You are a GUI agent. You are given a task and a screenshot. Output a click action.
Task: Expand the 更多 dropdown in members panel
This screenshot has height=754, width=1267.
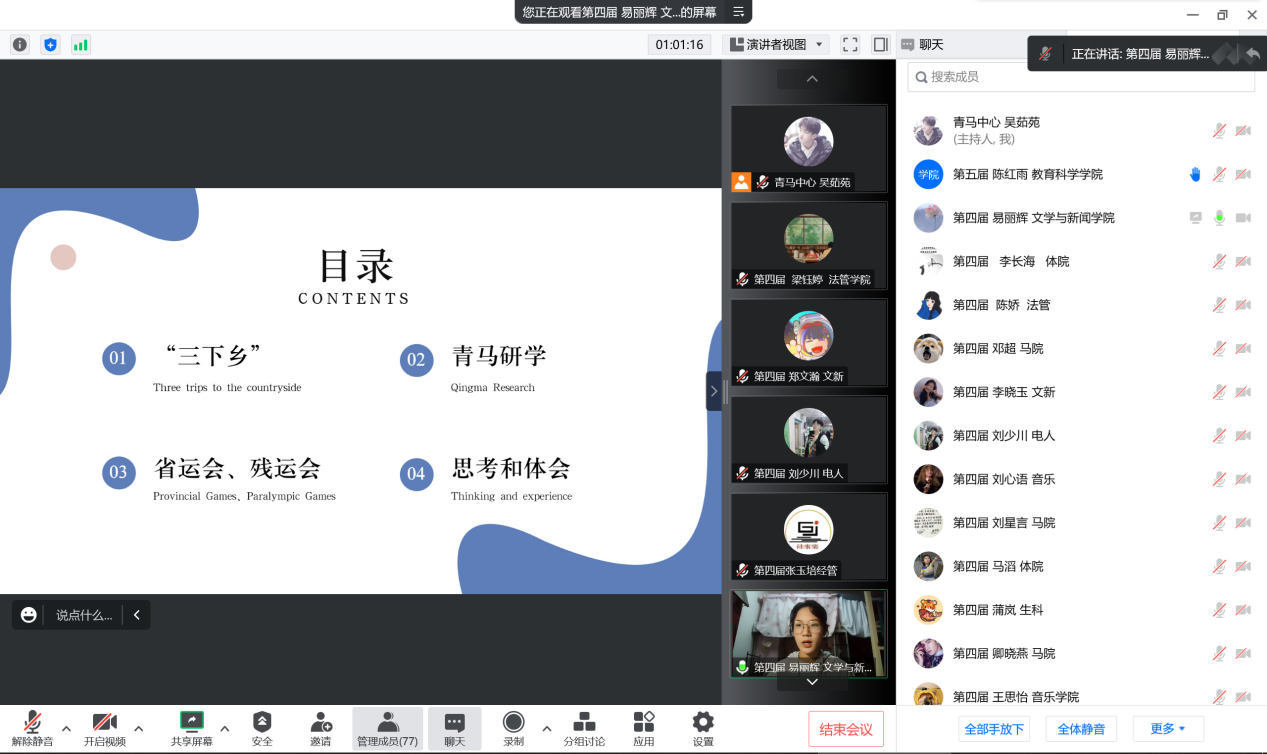point(1168,729)
